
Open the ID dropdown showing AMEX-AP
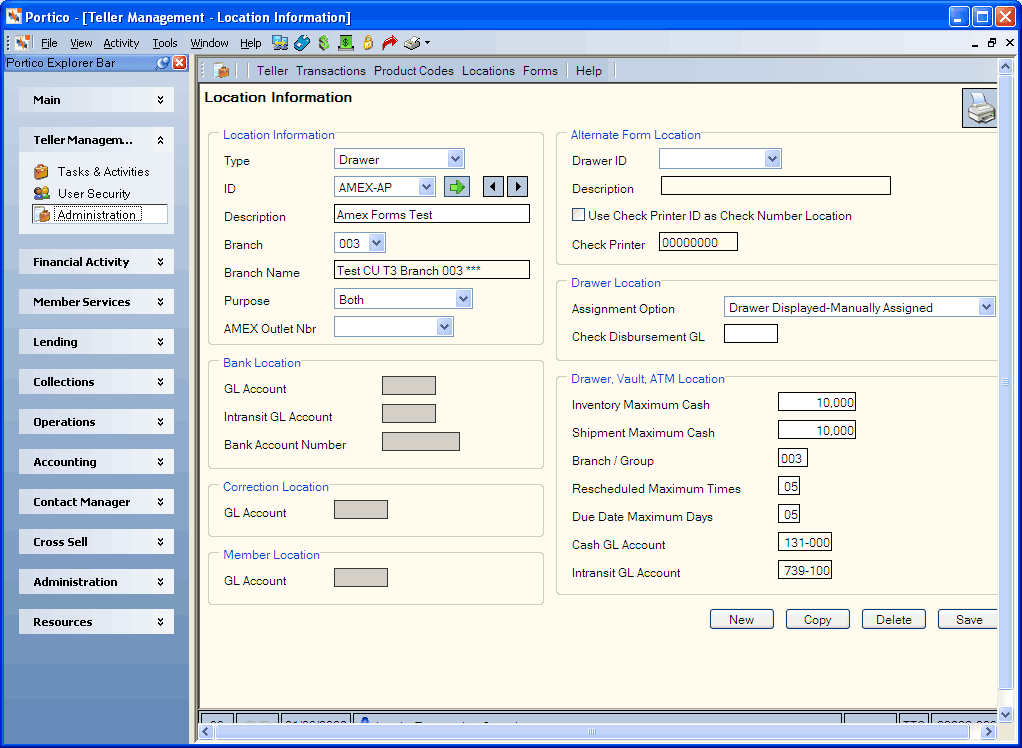[426, 187]
